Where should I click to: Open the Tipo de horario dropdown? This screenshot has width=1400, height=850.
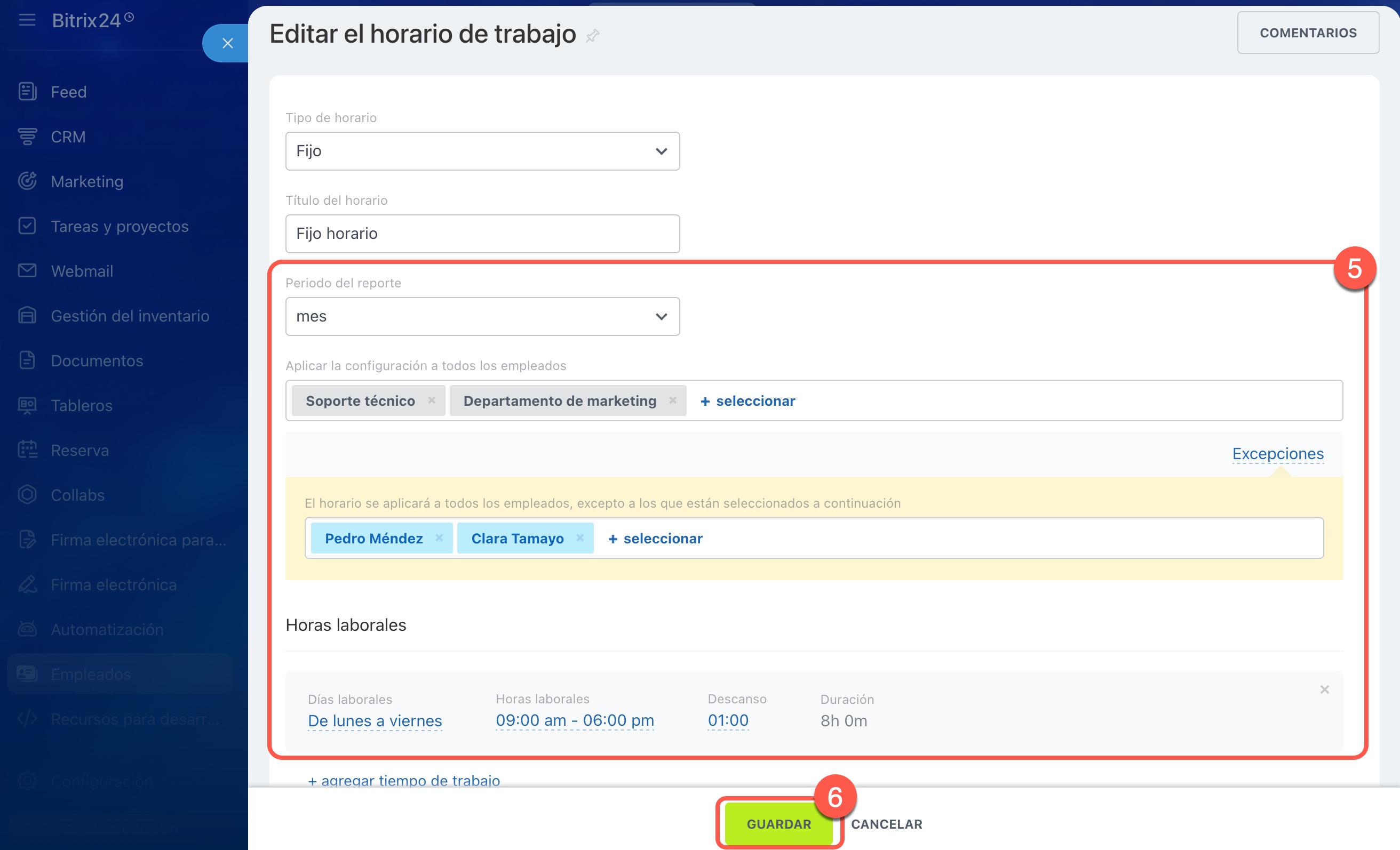pyautogui.click(x=482, y=151)
